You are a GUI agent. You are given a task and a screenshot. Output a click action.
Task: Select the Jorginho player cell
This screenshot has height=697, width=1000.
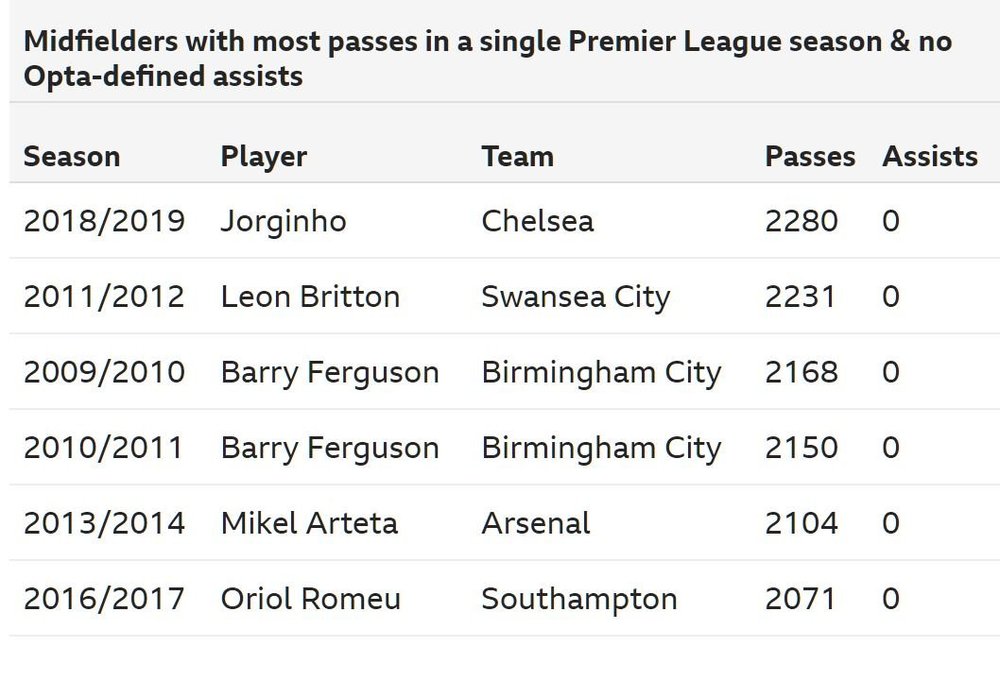pyautogui.click(x=284, y=223)
